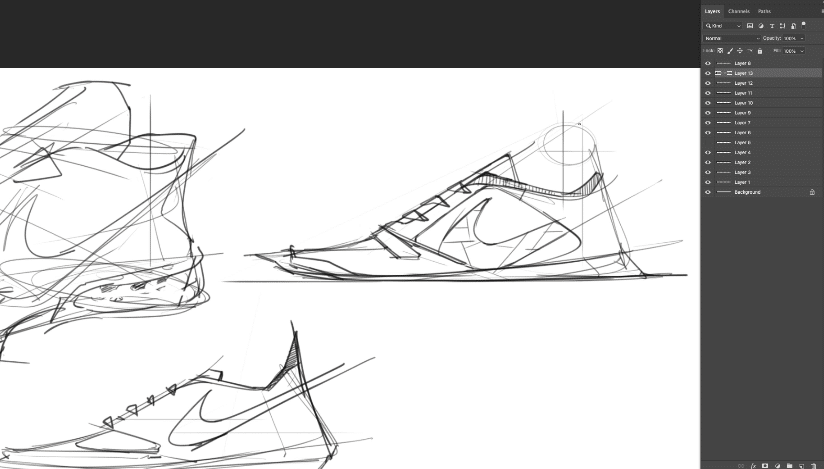824x469 pixels.
Task: Toggle visibility of Layer 4
Action: tap(708, 153)
